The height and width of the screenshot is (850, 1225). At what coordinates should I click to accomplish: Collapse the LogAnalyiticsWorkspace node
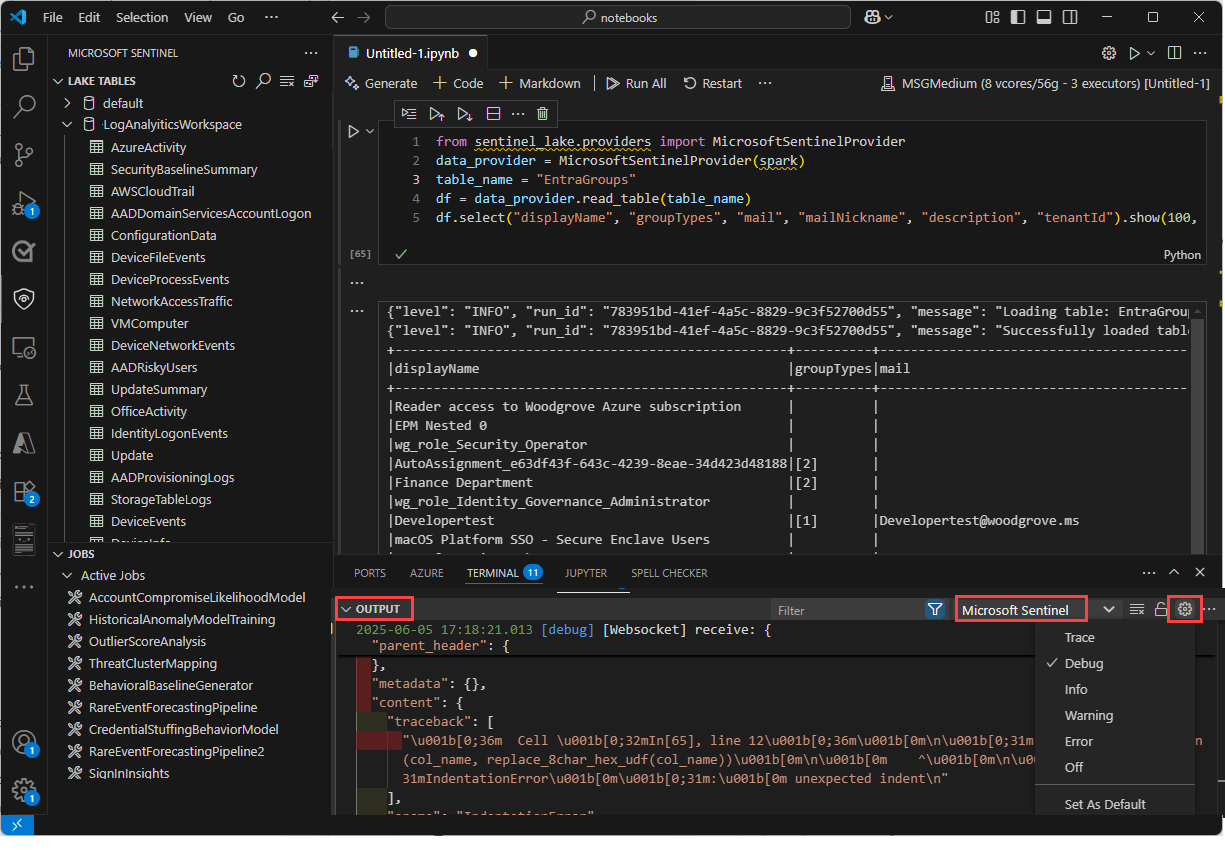pos(68,125)
